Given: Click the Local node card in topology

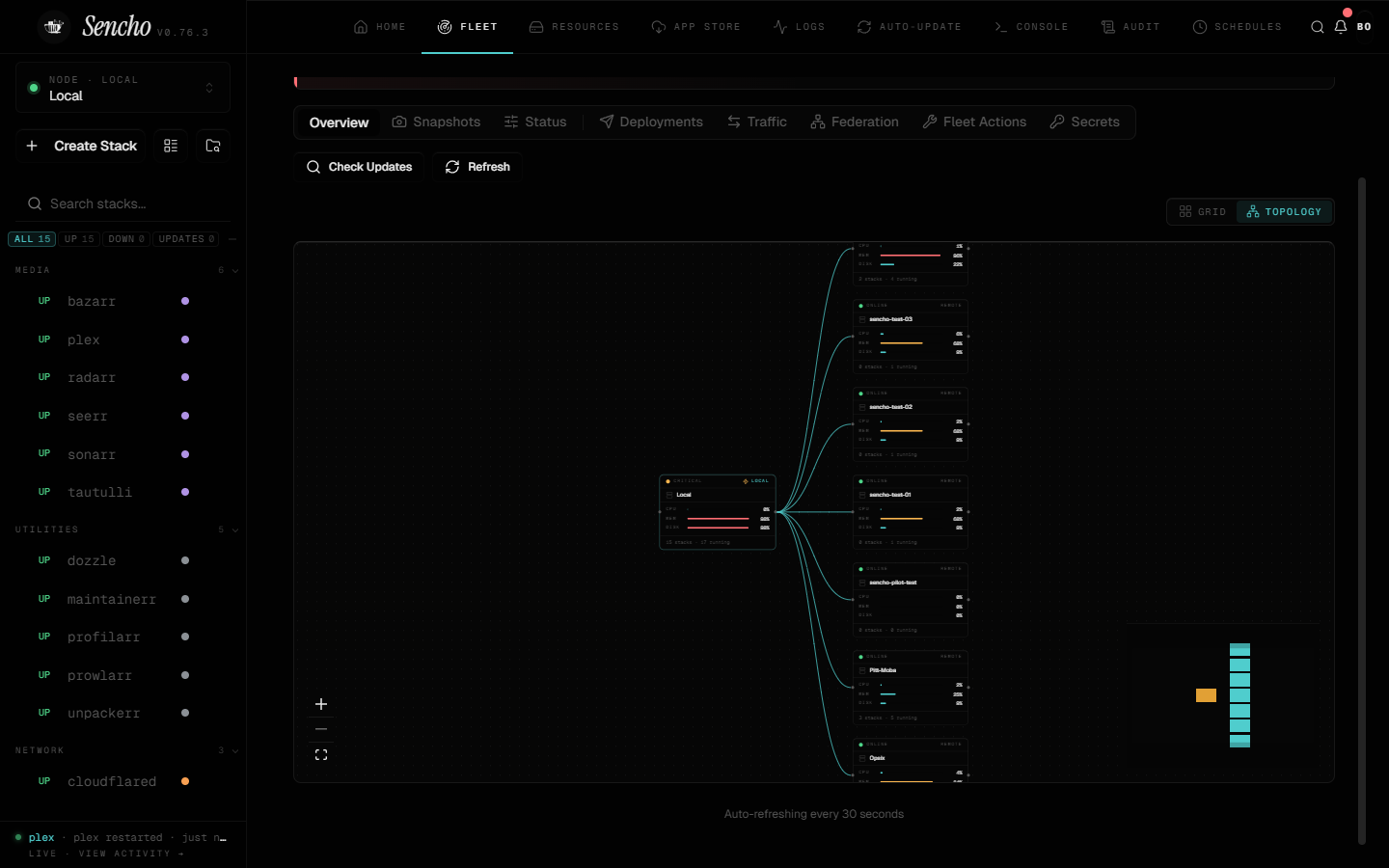Looking at the screenshot, I should (718, 512).
